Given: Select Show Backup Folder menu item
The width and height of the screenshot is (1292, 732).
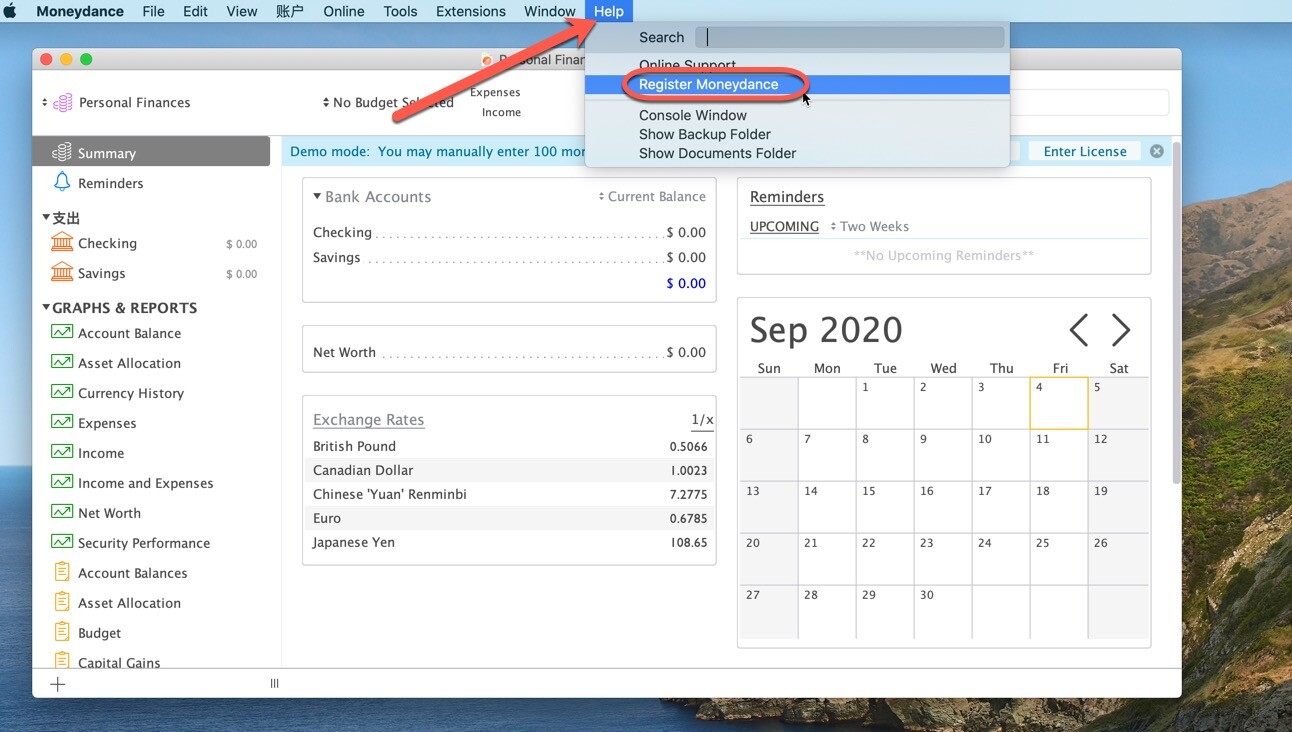Looking at the screenshot, I should click(x=704, y=134).
